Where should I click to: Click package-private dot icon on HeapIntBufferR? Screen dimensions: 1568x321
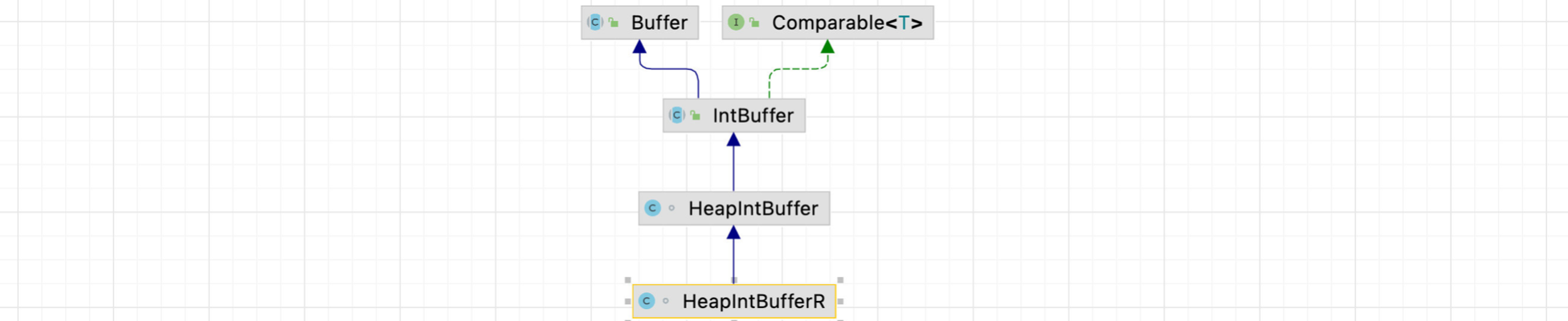click(666, 302)
